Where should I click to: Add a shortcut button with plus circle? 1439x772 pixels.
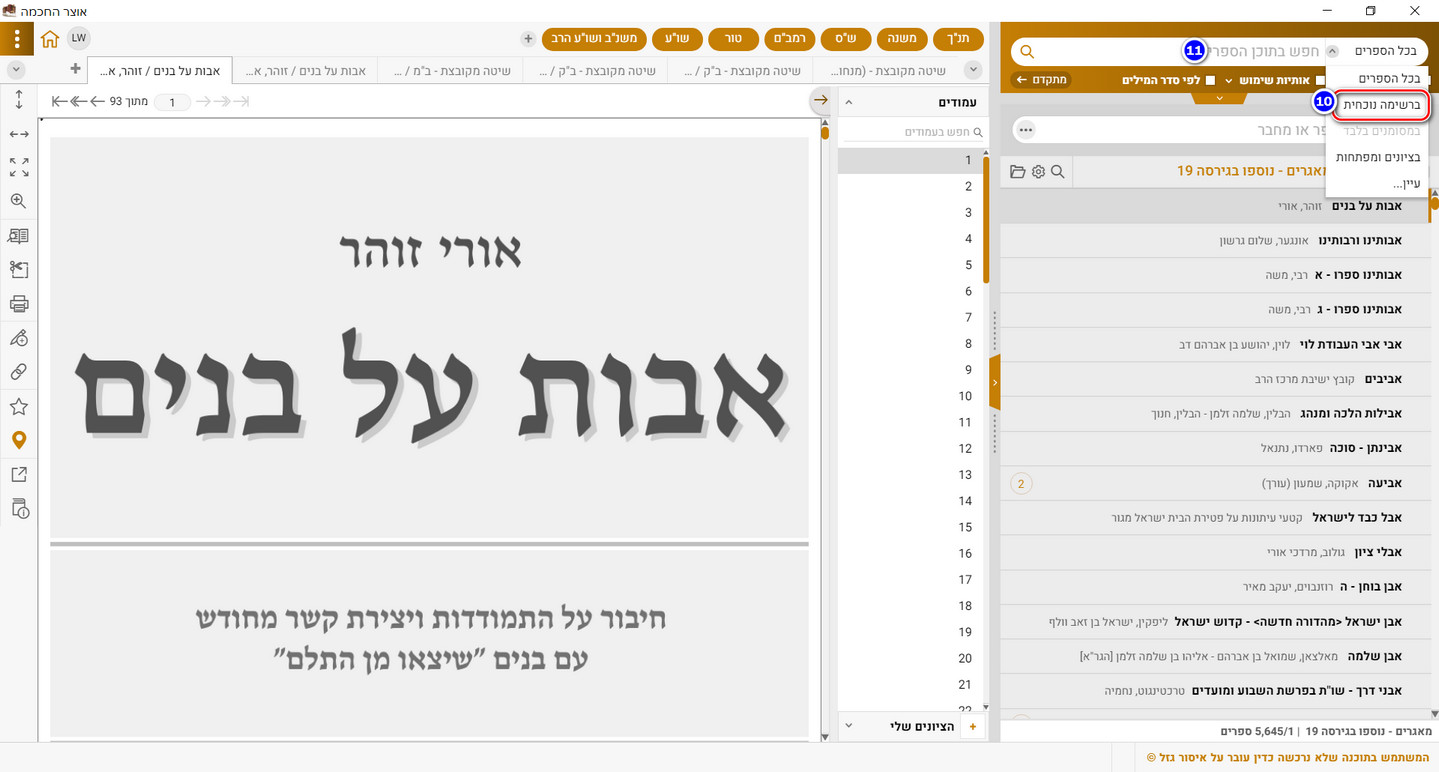pyautogui.click(x=529, y=39)
